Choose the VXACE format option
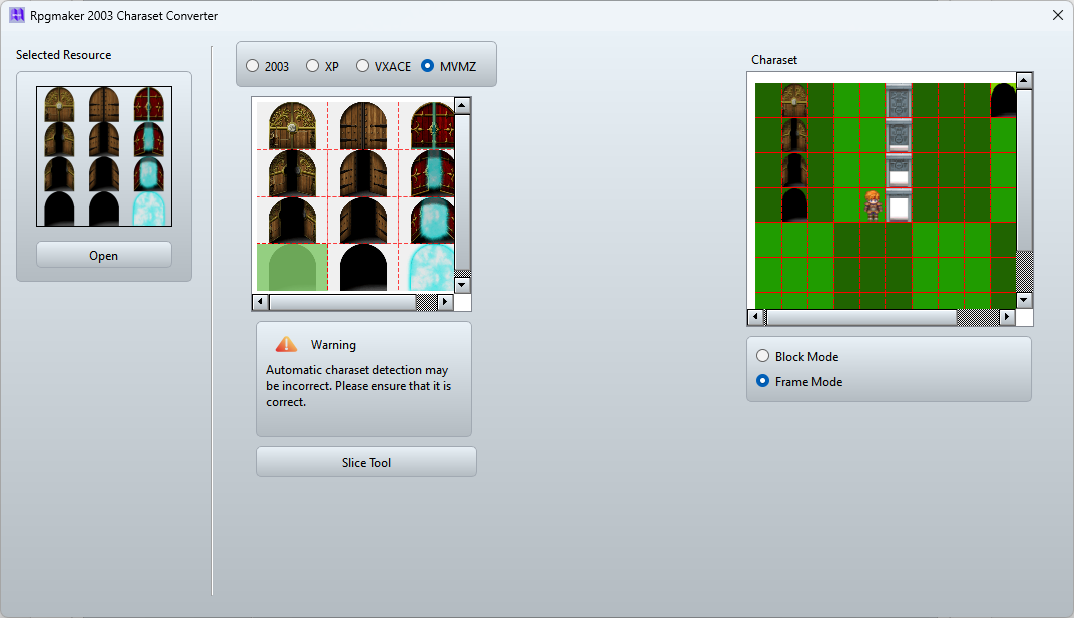This screenshot has width=1074, height=618. pyautogui.click(x=362, y=66)
